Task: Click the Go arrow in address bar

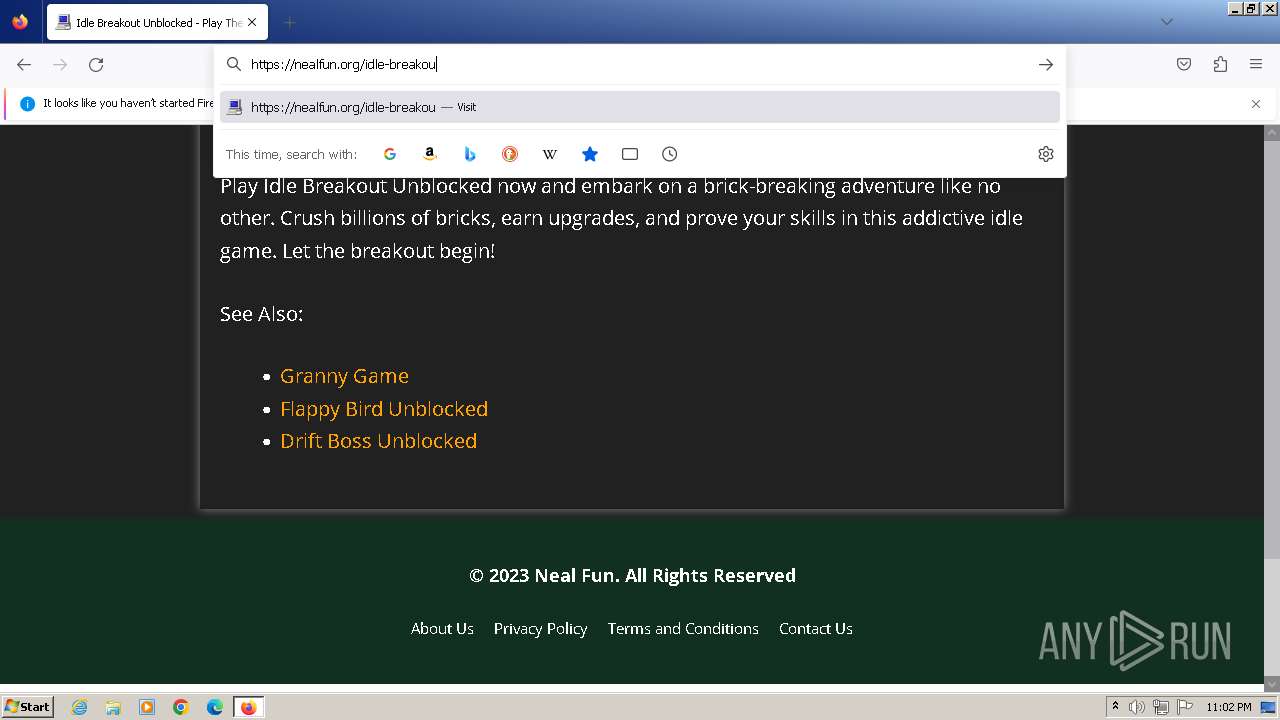Action: pyautogui.click(x=1045, y=64)
